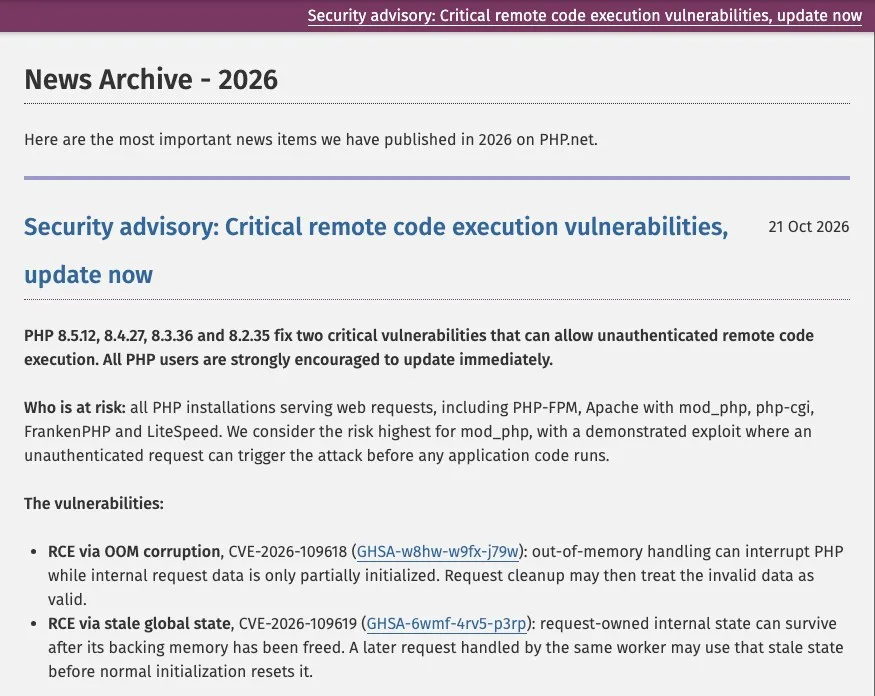Click the '21 Oct 2026' article date
The height and width of the screenshot is (696, 875).
coord(809,227)
